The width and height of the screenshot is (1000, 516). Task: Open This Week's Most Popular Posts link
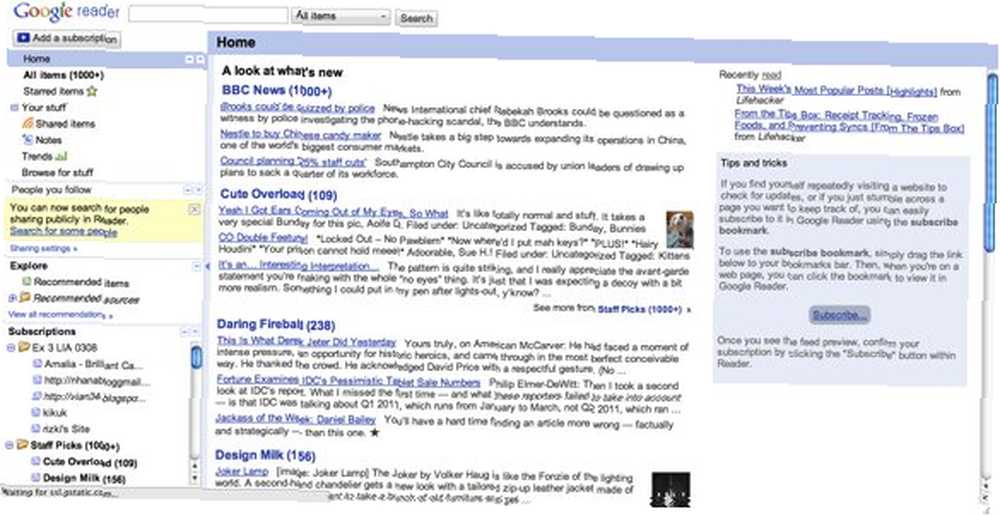[837, 91]
